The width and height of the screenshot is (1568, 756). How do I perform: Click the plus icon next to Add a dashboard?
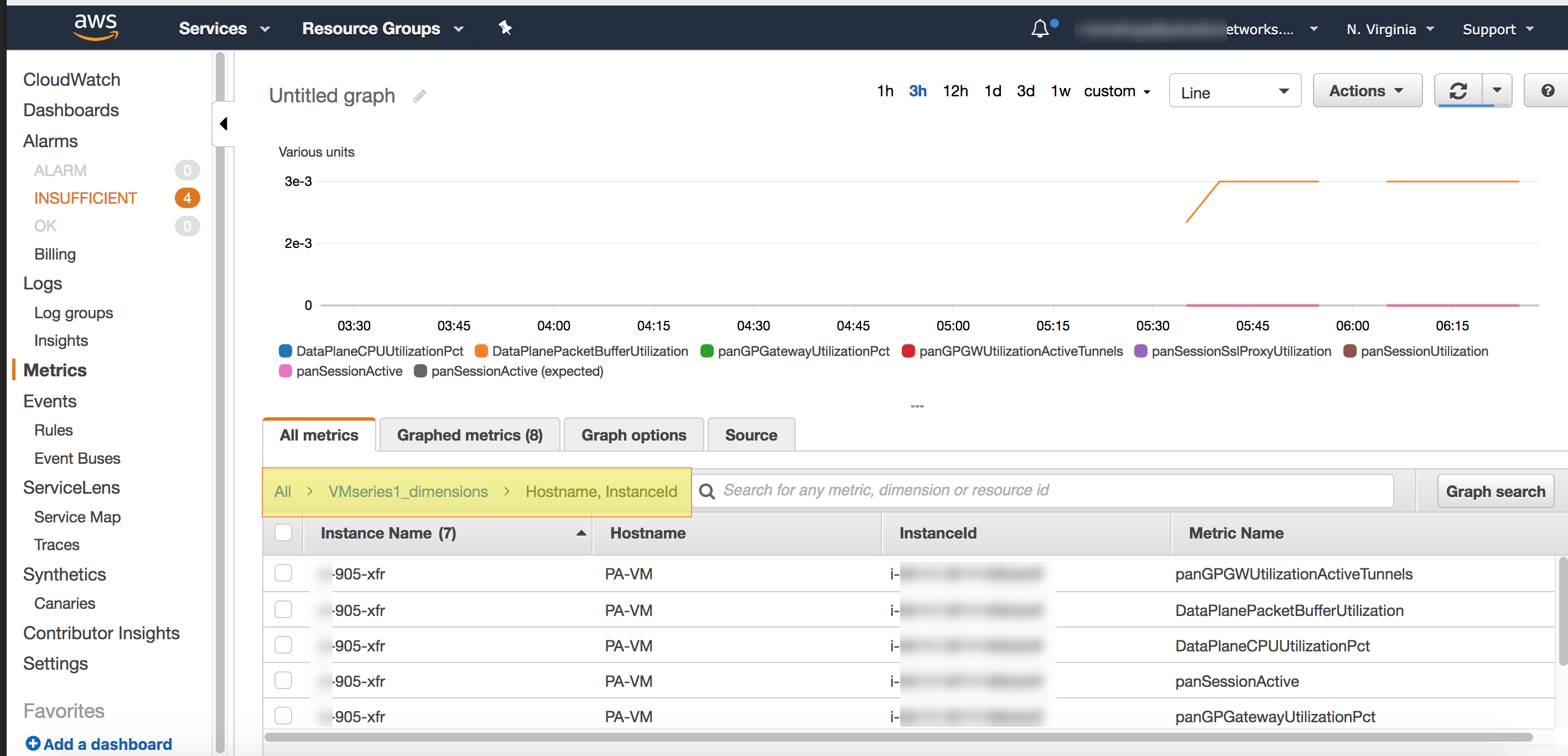pyautogui.click(x=33, y=743)
